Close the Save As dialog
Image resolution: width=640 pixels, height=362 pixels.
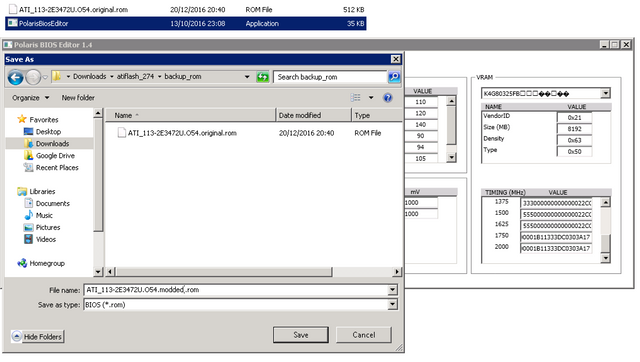tap(396, 59)
